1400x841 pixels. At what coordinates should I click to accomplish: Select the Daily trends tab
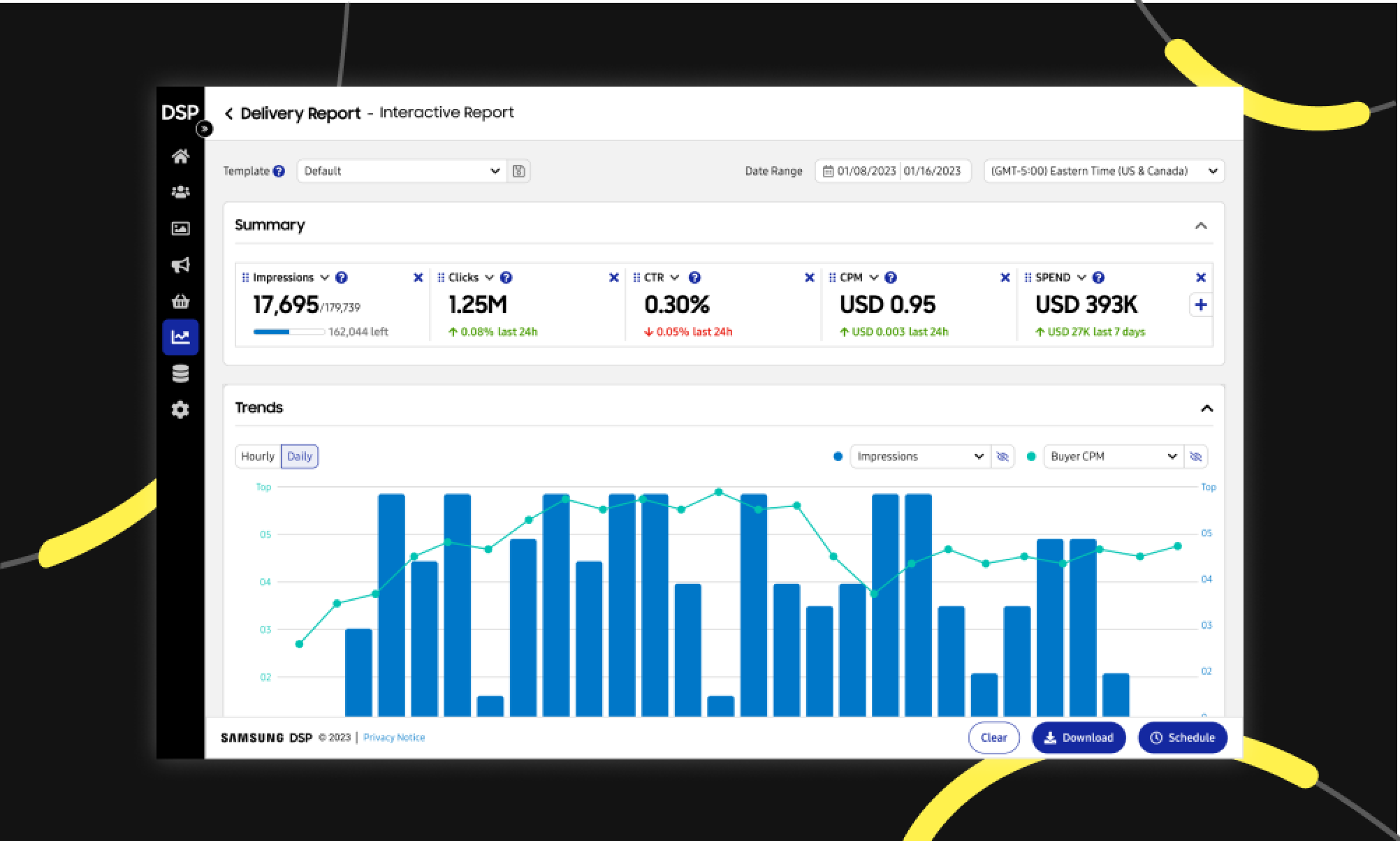click(x=300, y=457)
